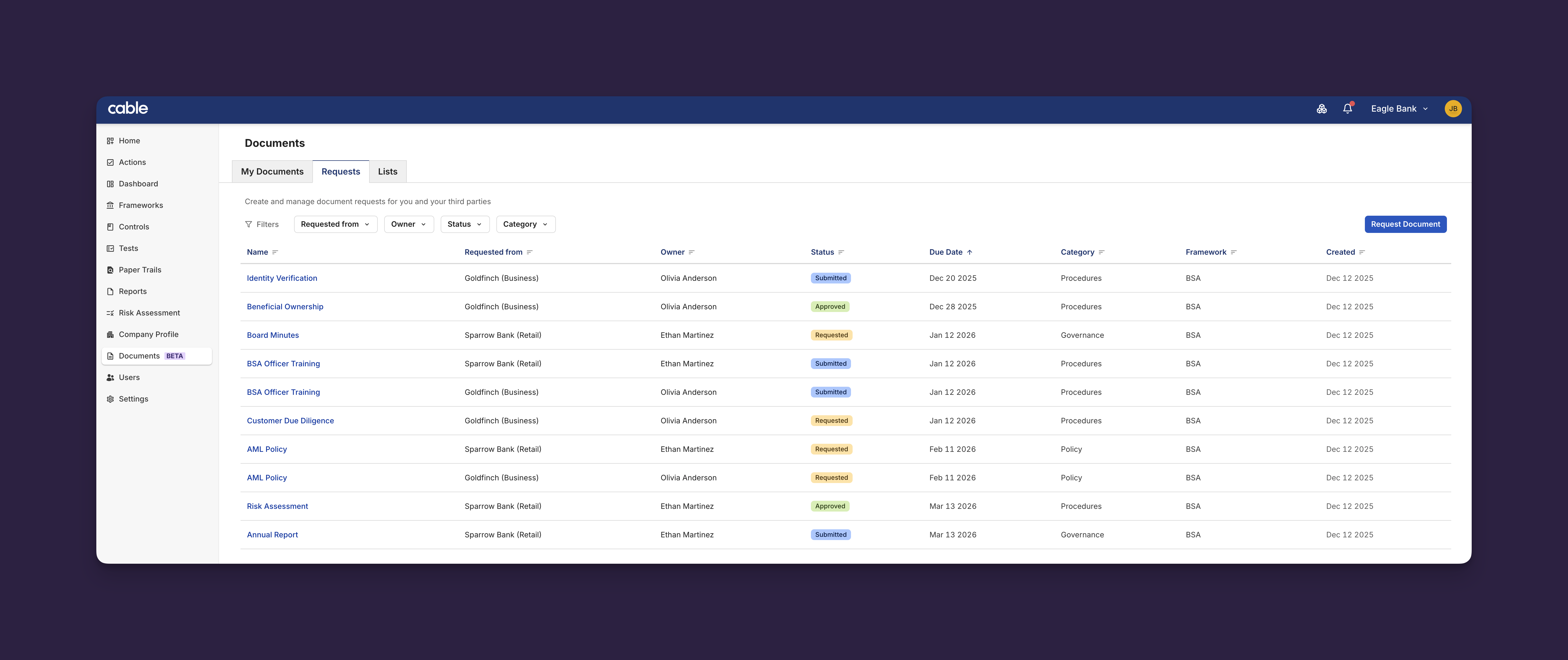Open the Category filter dropdown
The image size is (1568, 660).
point(525,225)
